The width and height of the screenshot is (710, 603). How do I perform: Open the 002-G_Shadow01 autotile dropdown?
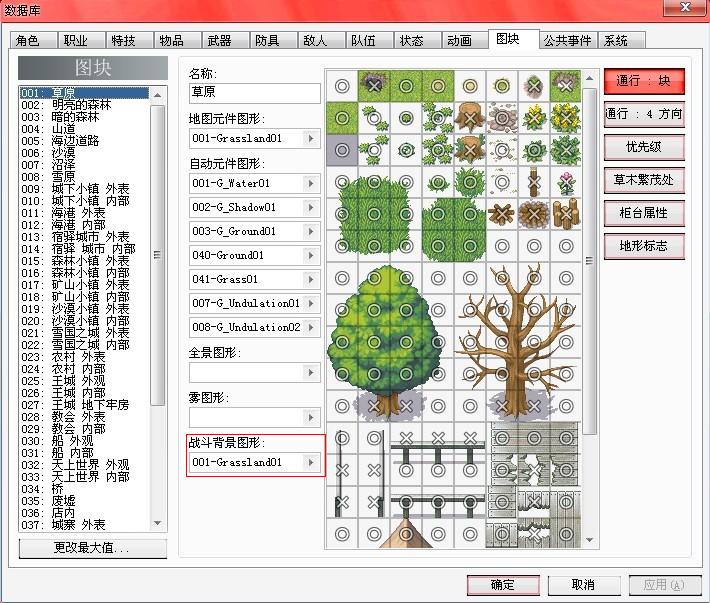point(311,207)
